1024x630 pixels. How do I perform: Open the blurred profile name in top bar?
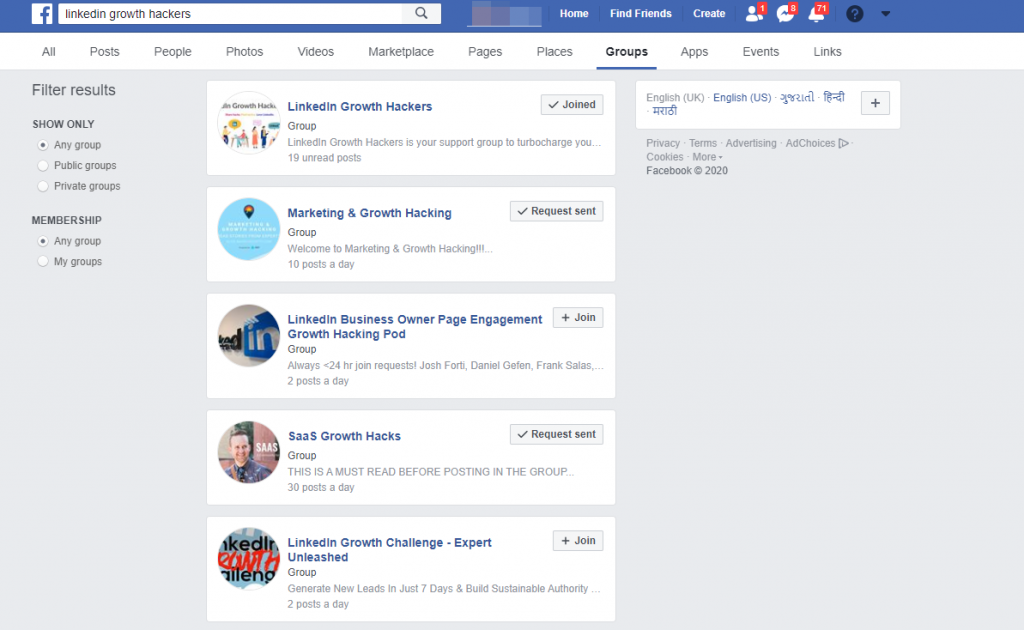[504, 14]
